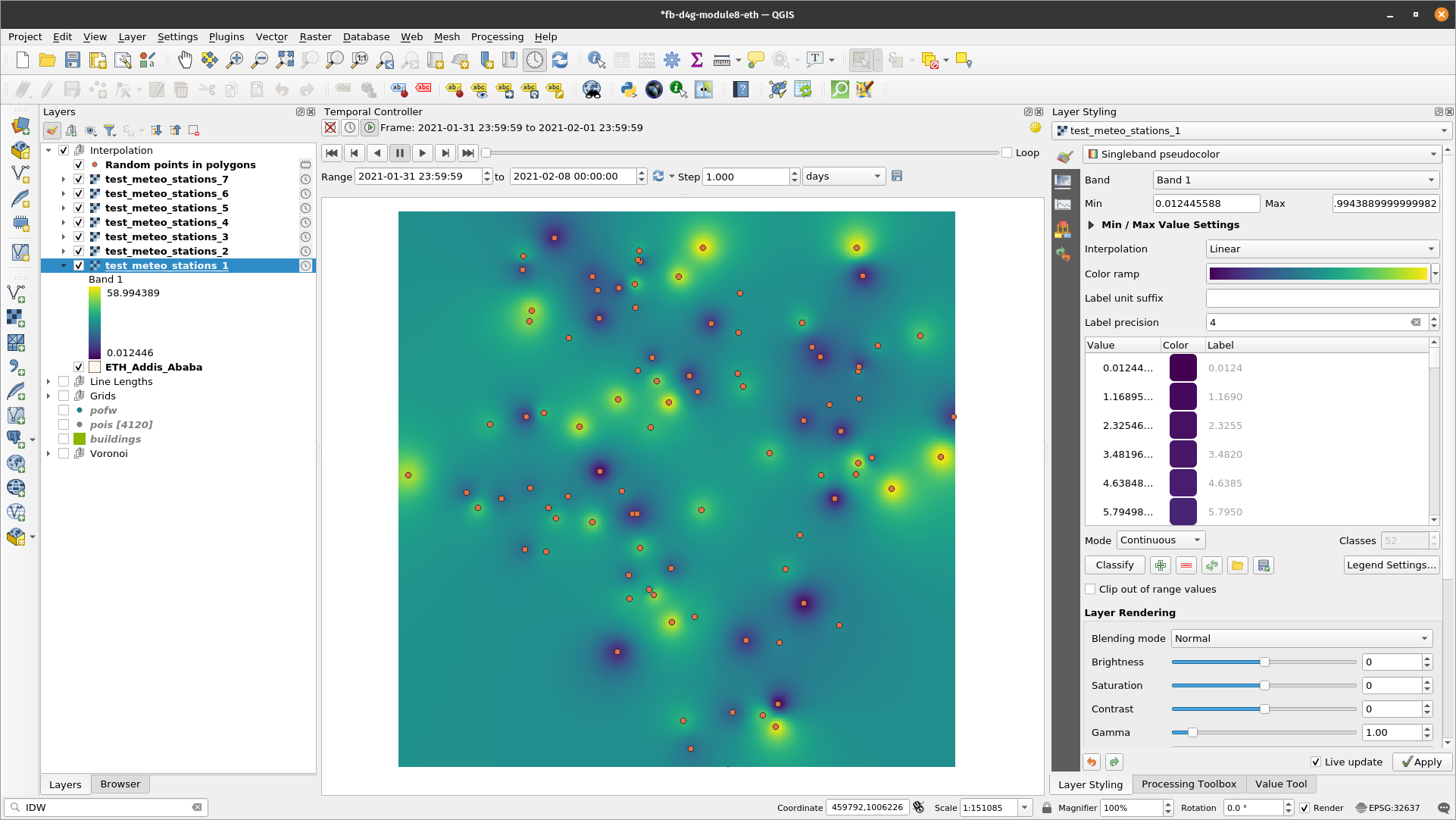Toggle visibility of buildings layer

point(65,439)
